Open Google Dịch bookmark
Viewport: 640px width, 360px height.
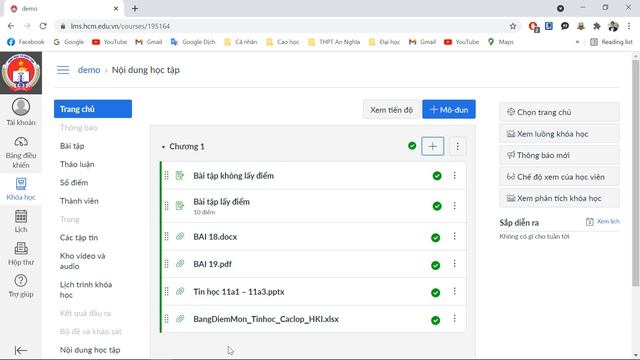193,42
